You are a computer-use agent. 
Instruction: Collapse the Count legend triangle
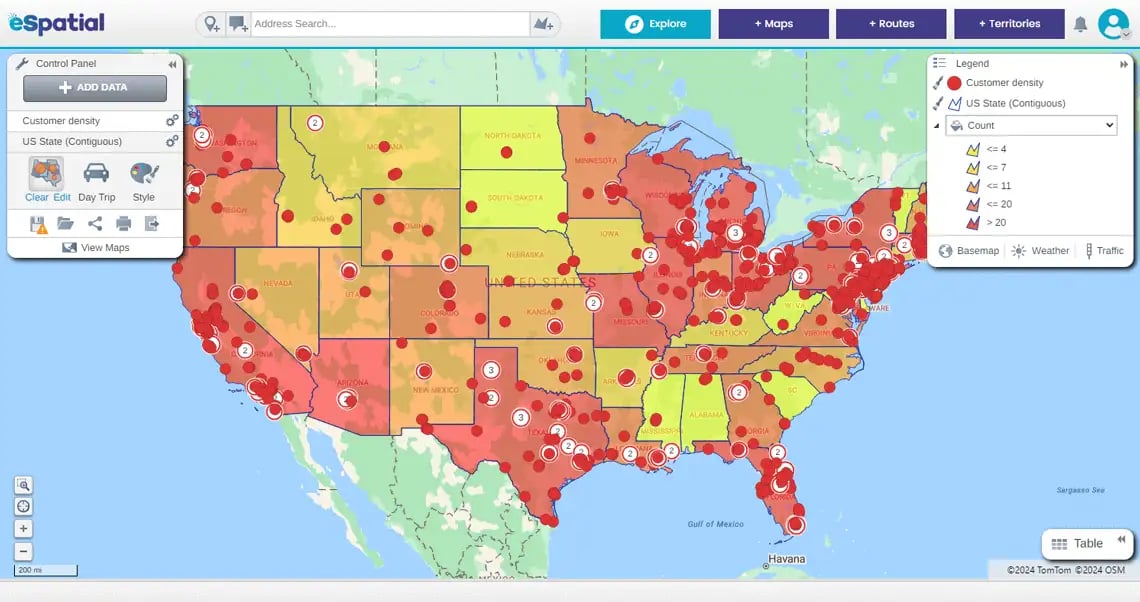click(936, 126)
